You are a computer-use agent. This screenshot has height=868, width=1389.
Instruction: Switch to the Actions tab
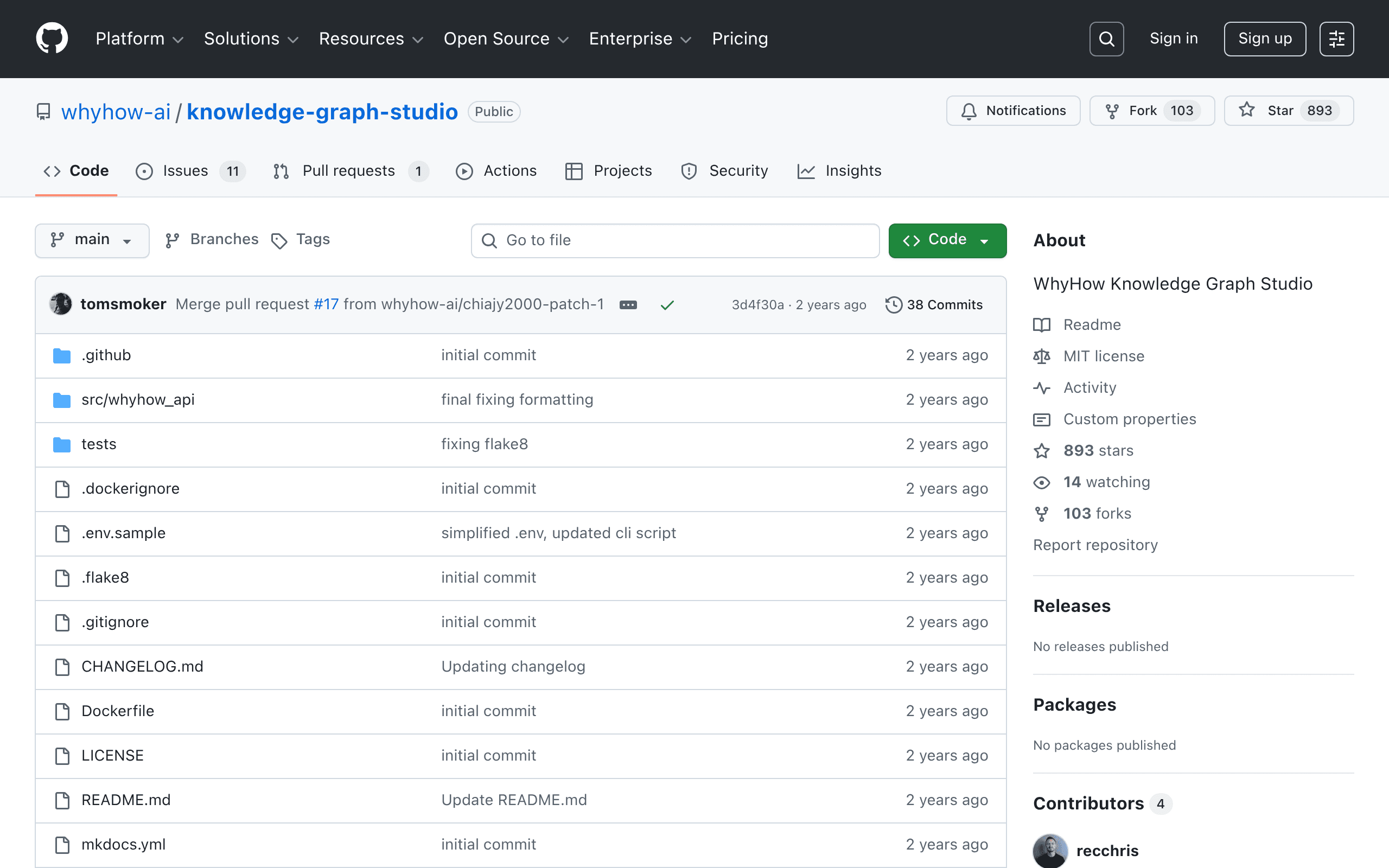point(496,171)
